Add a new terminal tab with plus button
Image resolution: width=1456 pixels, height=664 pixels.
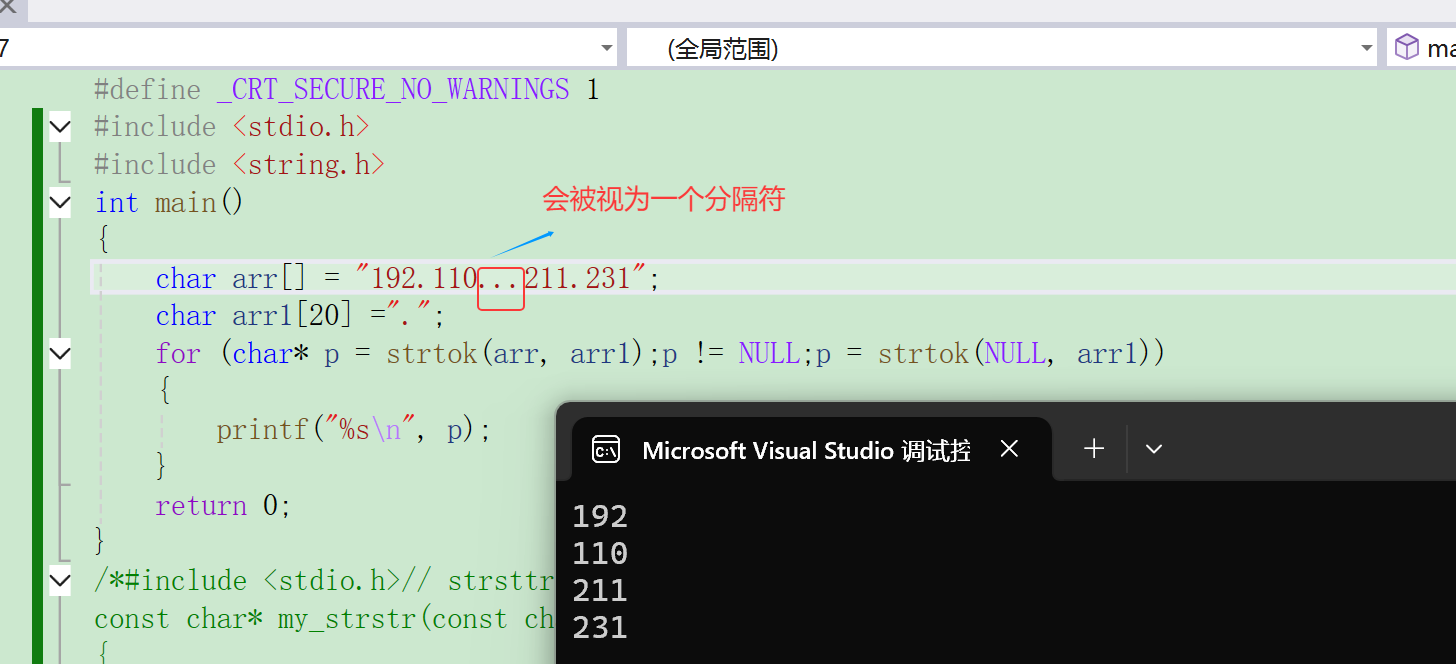point(1094,449)
